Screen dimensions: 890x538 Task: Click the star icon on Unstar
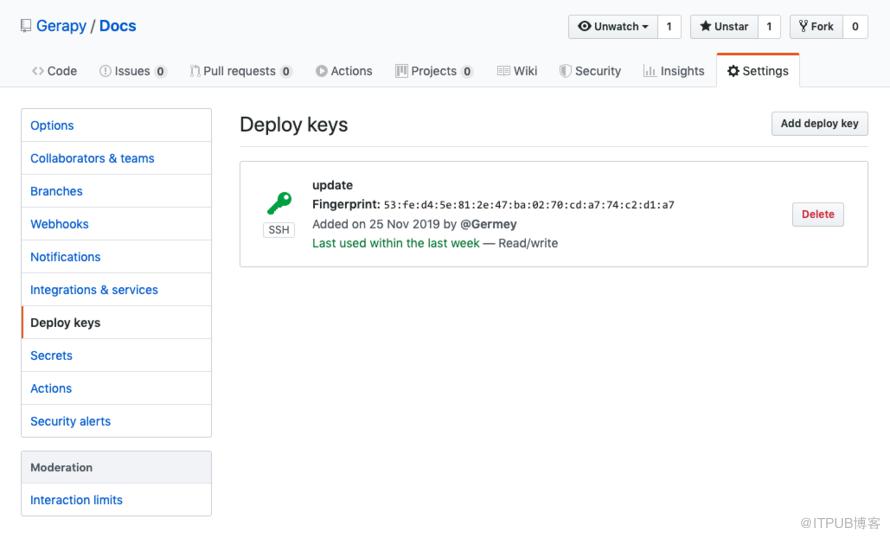[x=706, y=26]
